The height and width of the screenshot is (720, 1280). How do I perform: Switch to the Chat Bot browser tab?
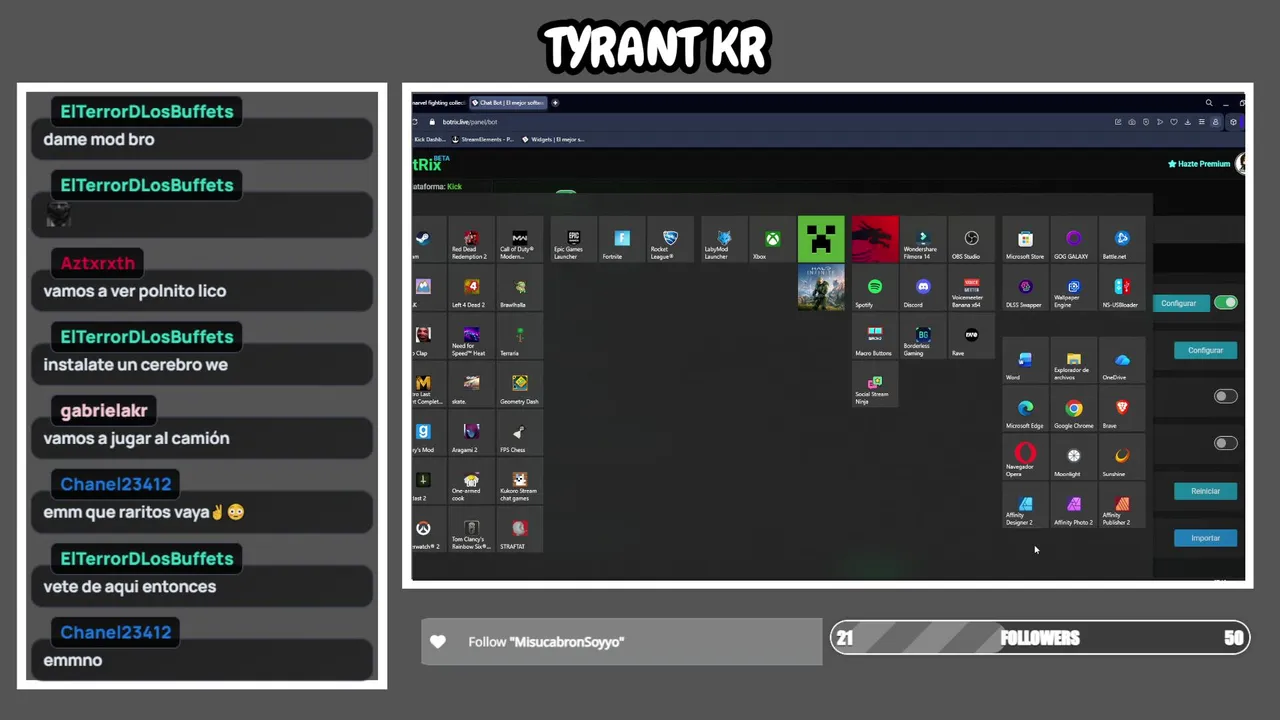(x=507, y=103)
